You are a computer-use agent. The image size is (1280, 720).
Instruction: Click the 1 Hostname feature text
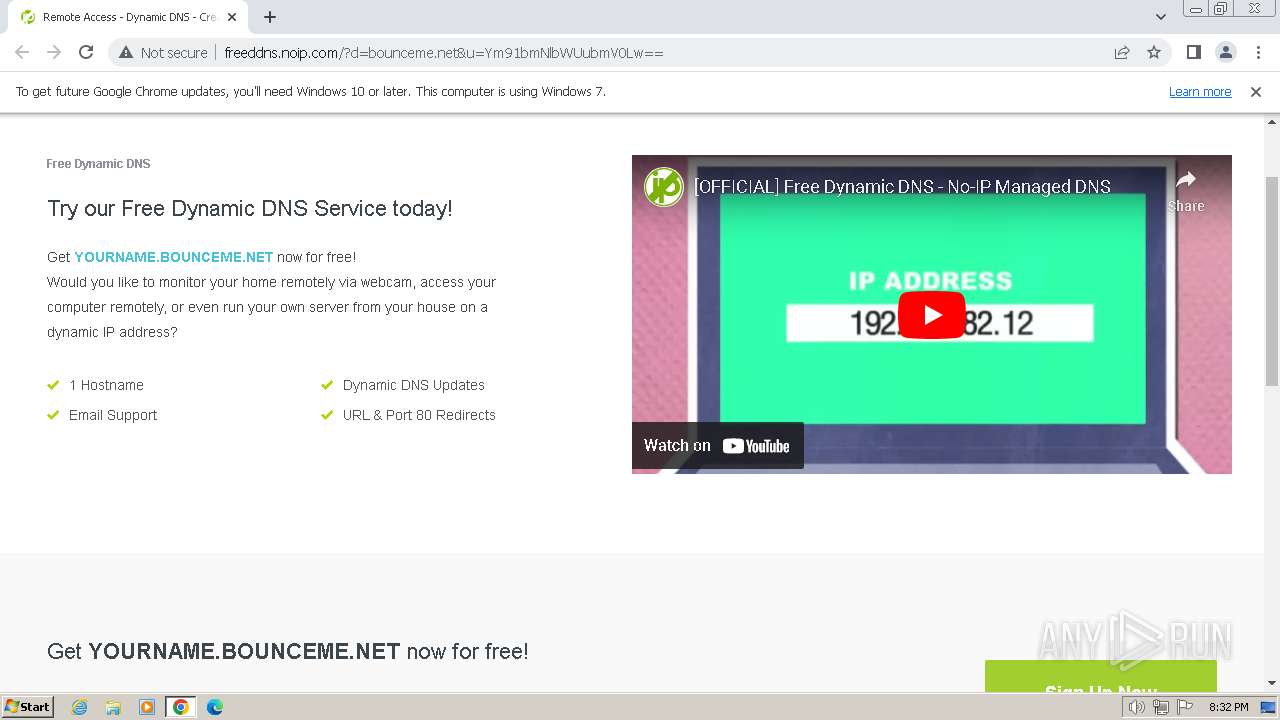106,385
